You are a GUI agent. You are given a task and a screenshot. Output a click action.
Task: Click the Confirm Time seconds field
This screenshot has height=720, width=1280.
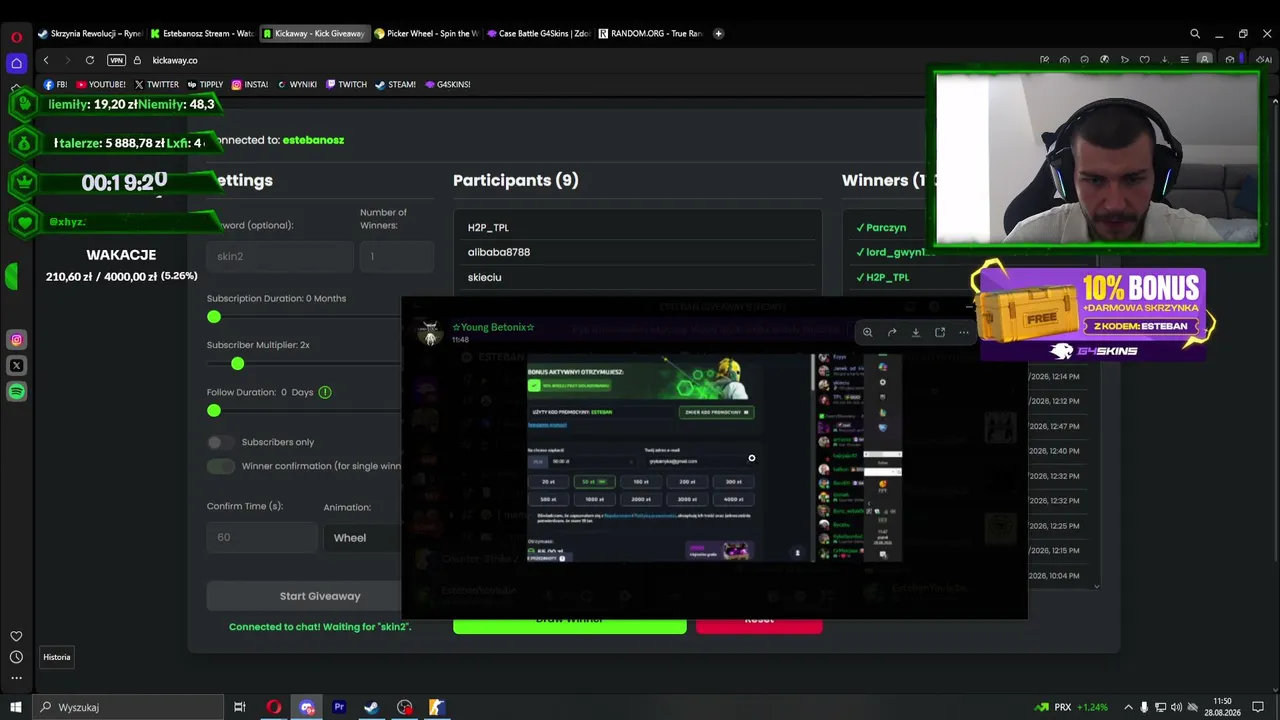coord(262,537)
